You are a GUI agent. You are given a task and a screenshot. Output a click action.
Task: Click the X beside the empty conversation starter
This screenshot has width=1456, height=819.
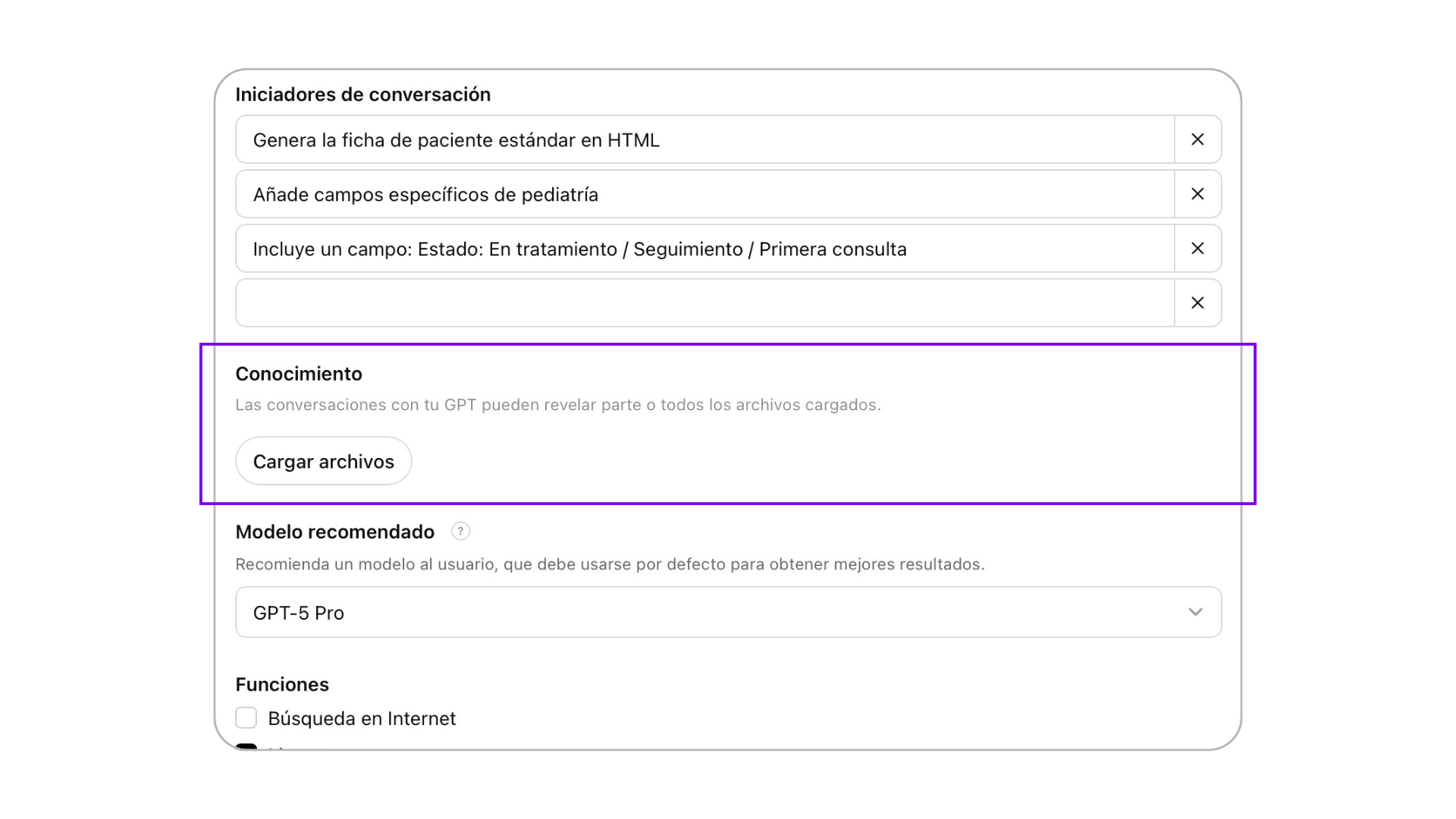1197,303
